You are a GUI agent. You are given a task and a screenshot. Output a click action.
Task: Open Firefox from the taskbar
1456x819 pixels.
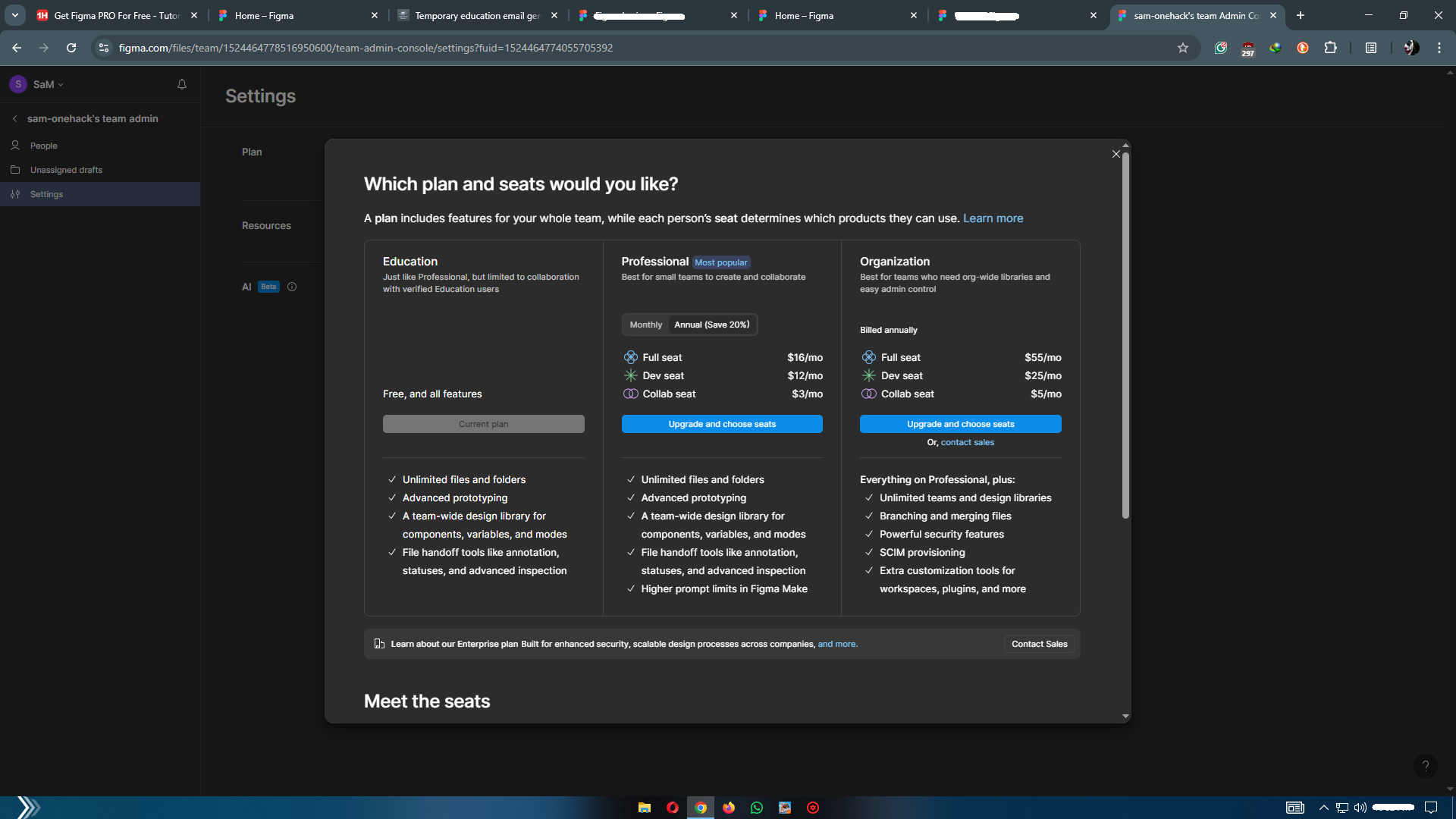click(x=729, y=808)
